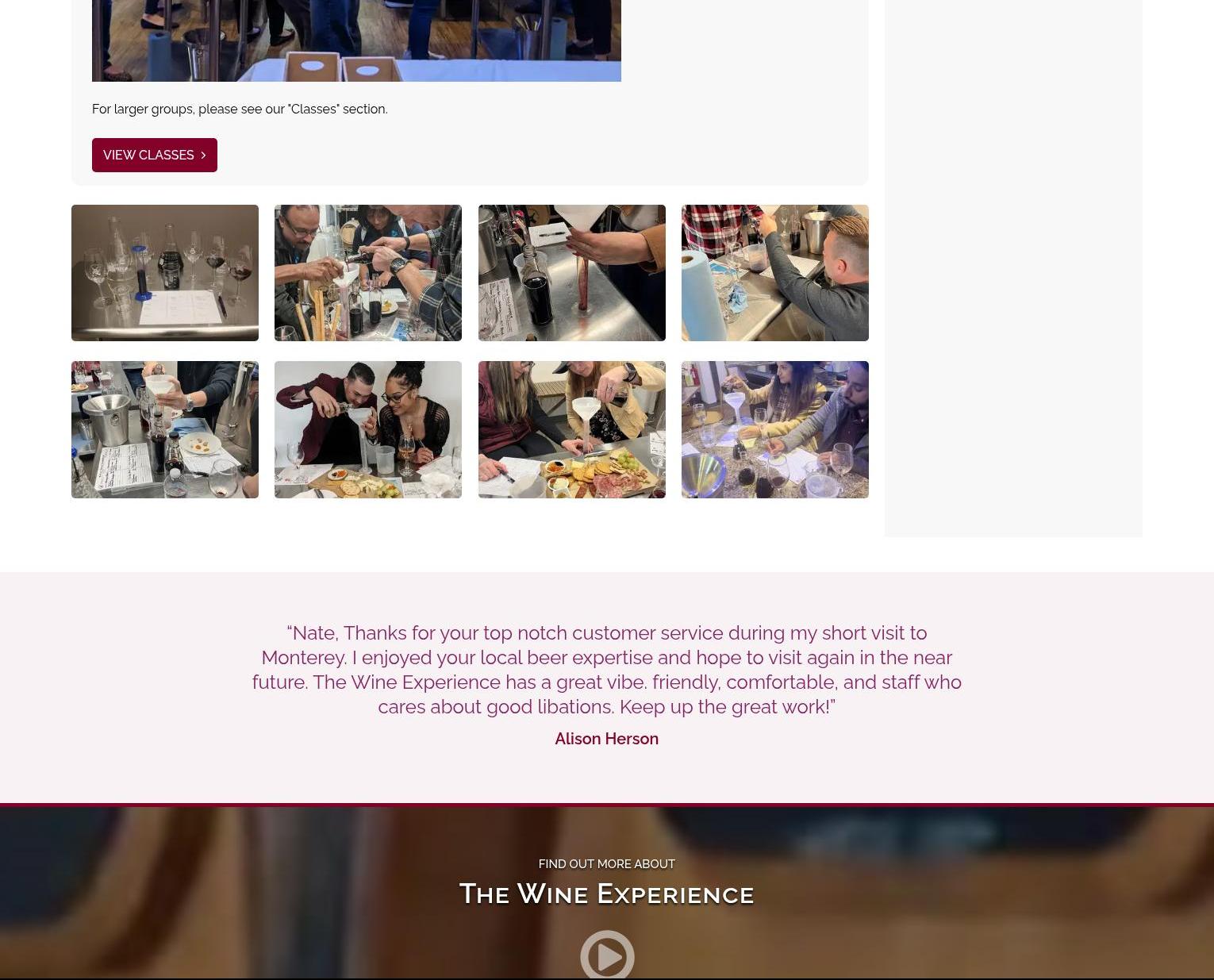Open photo with charcuterie board and funnel
Screen dimensions: 1214x980
[572, 429]
